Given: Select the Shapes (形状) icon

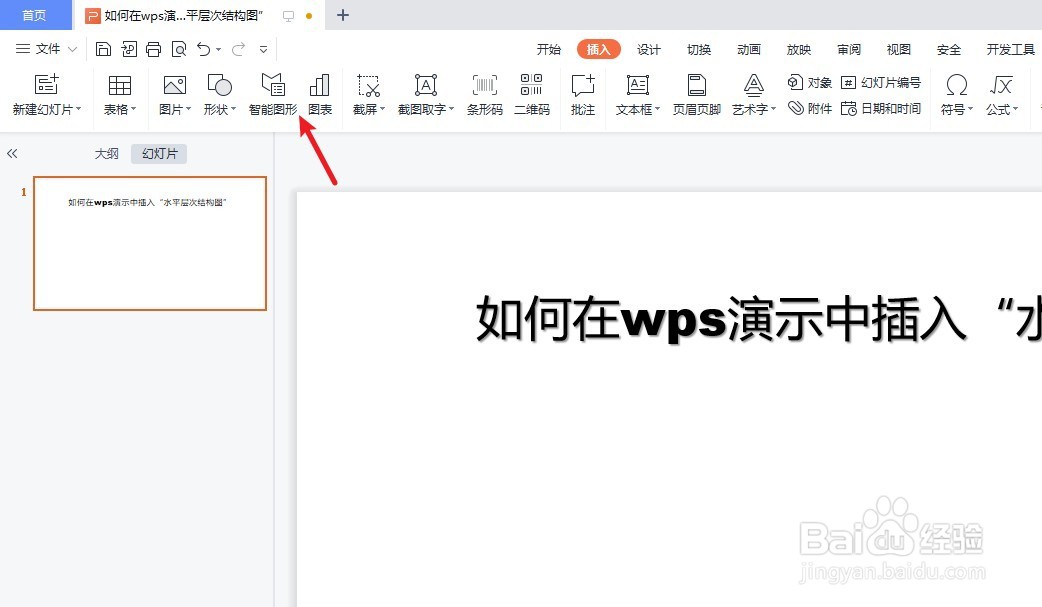Looking at the screenshot, I should (219, 84).
